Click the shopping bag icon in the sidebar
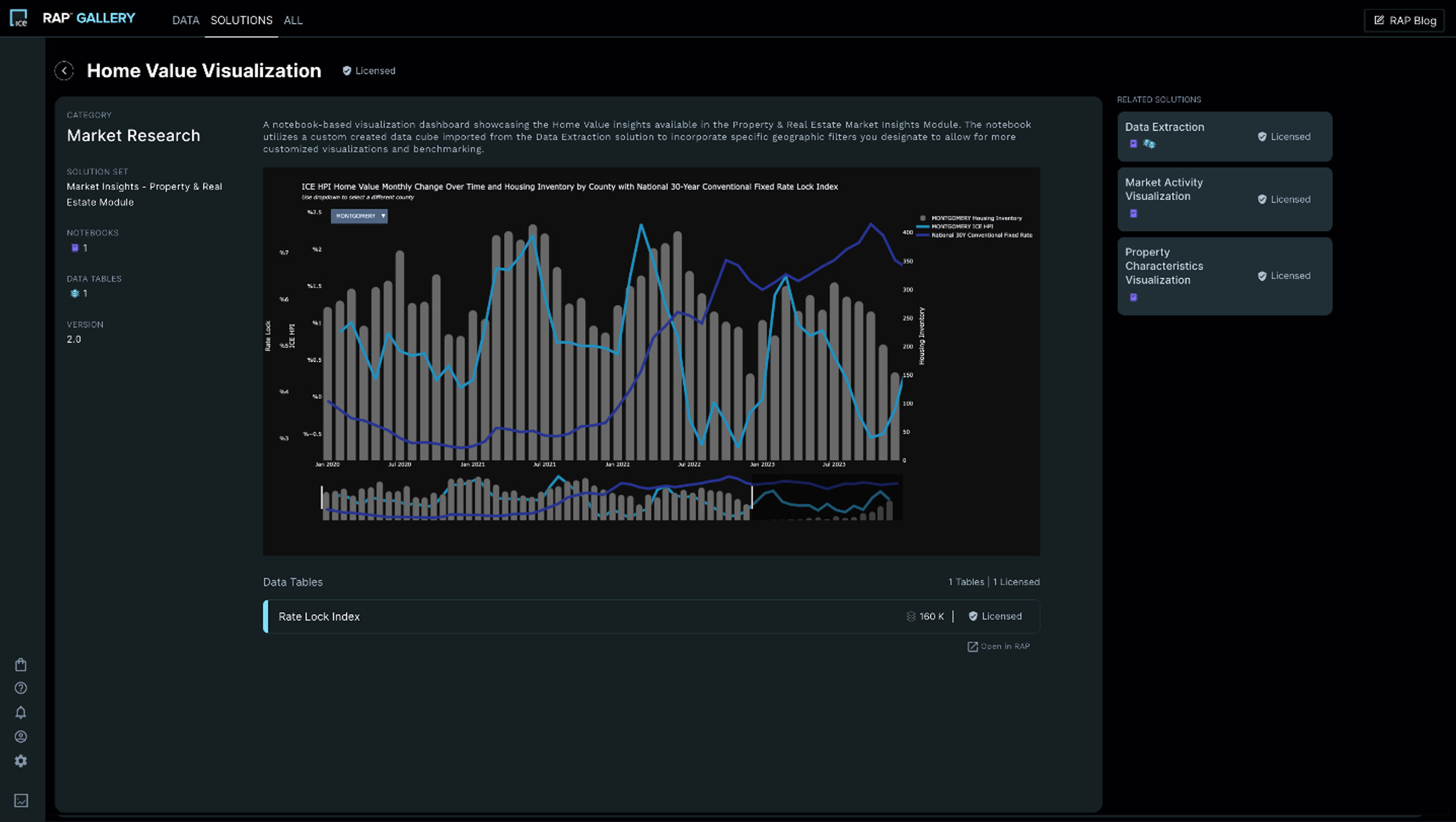 point(21,664)
